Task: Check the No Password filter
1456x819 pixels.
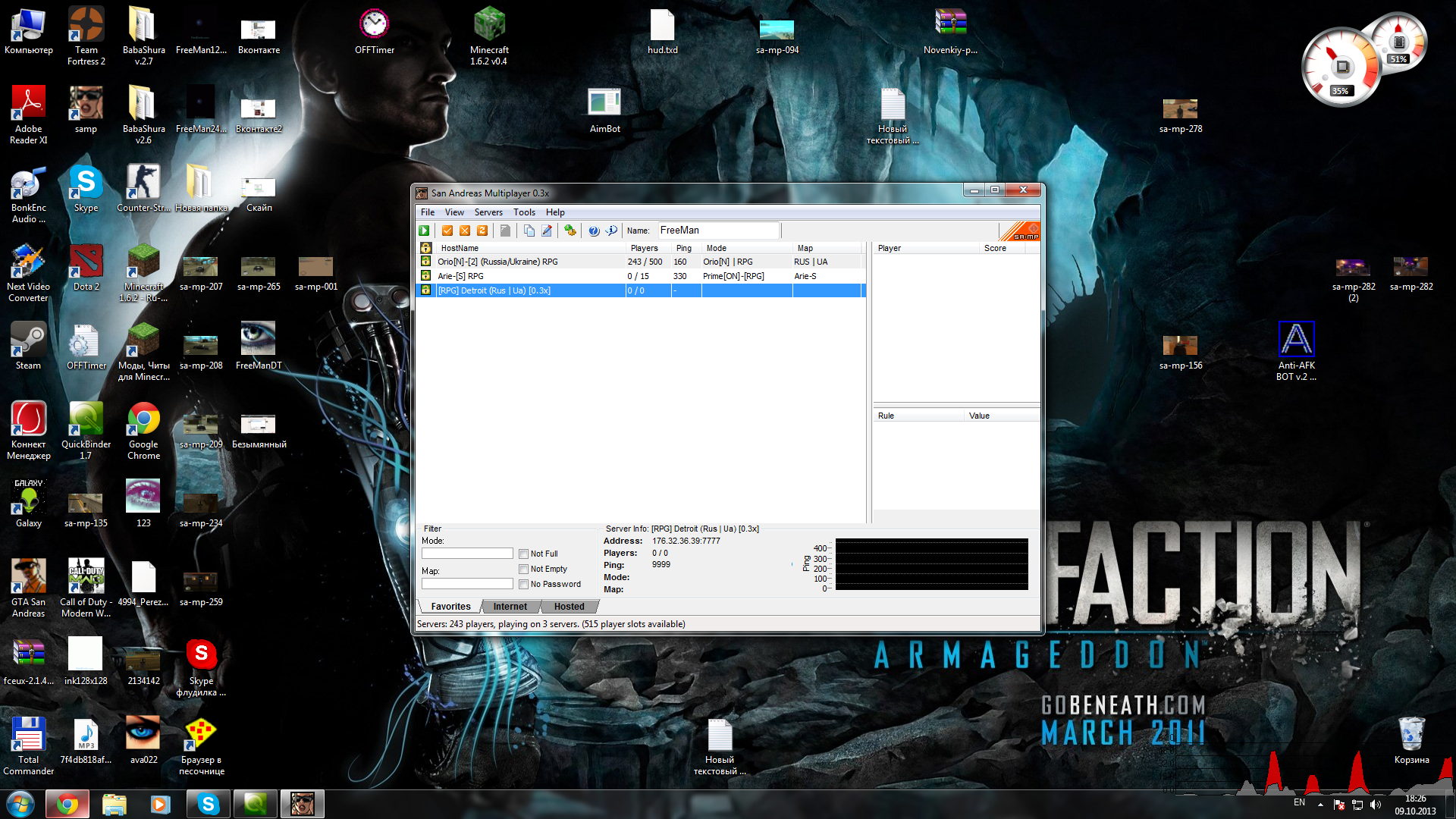Action: [x=524, y=585]
